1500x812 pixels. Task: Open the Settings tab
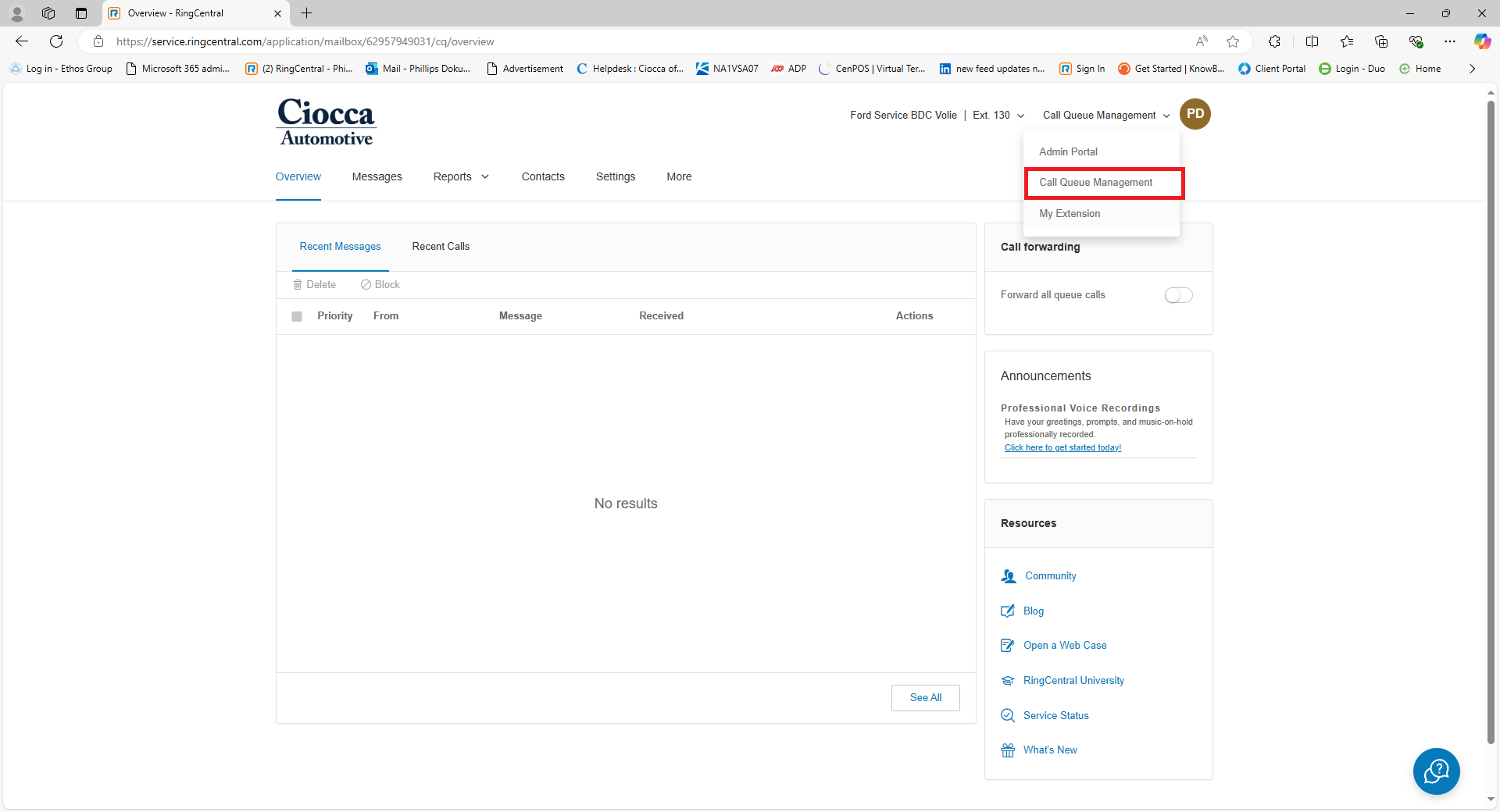click(x=616, y=177)
